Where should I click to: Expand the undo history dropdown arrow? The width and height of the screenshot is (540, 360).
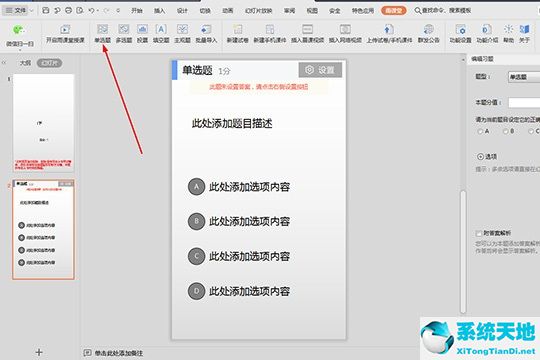[x=98, y=11]
